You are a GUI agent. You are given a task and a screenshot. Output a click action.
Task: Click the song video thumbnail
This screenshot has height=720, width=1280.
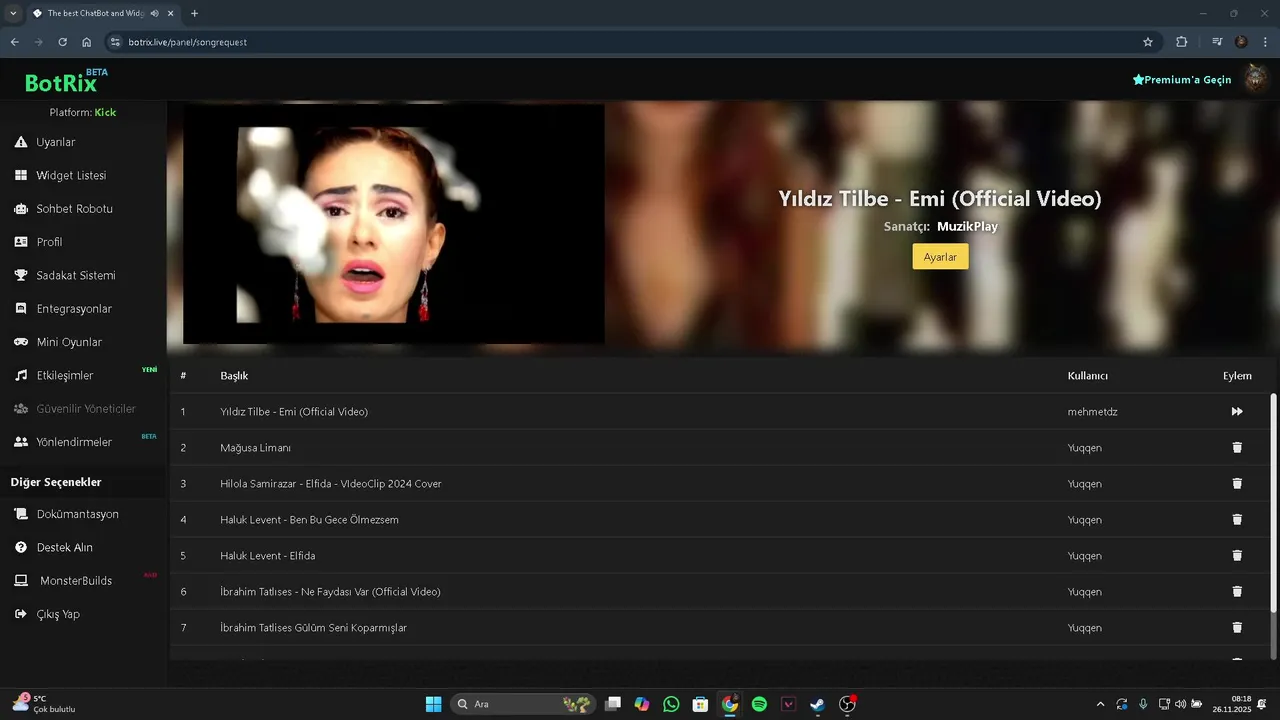click(394, 224)
